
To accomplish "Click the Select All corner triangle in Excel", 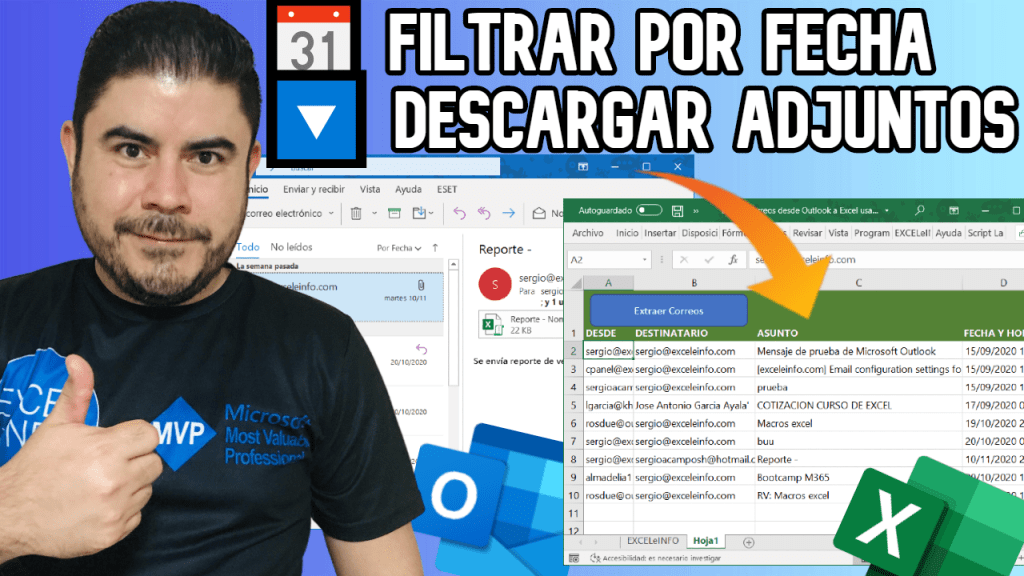I will click(x=576, y=283).
